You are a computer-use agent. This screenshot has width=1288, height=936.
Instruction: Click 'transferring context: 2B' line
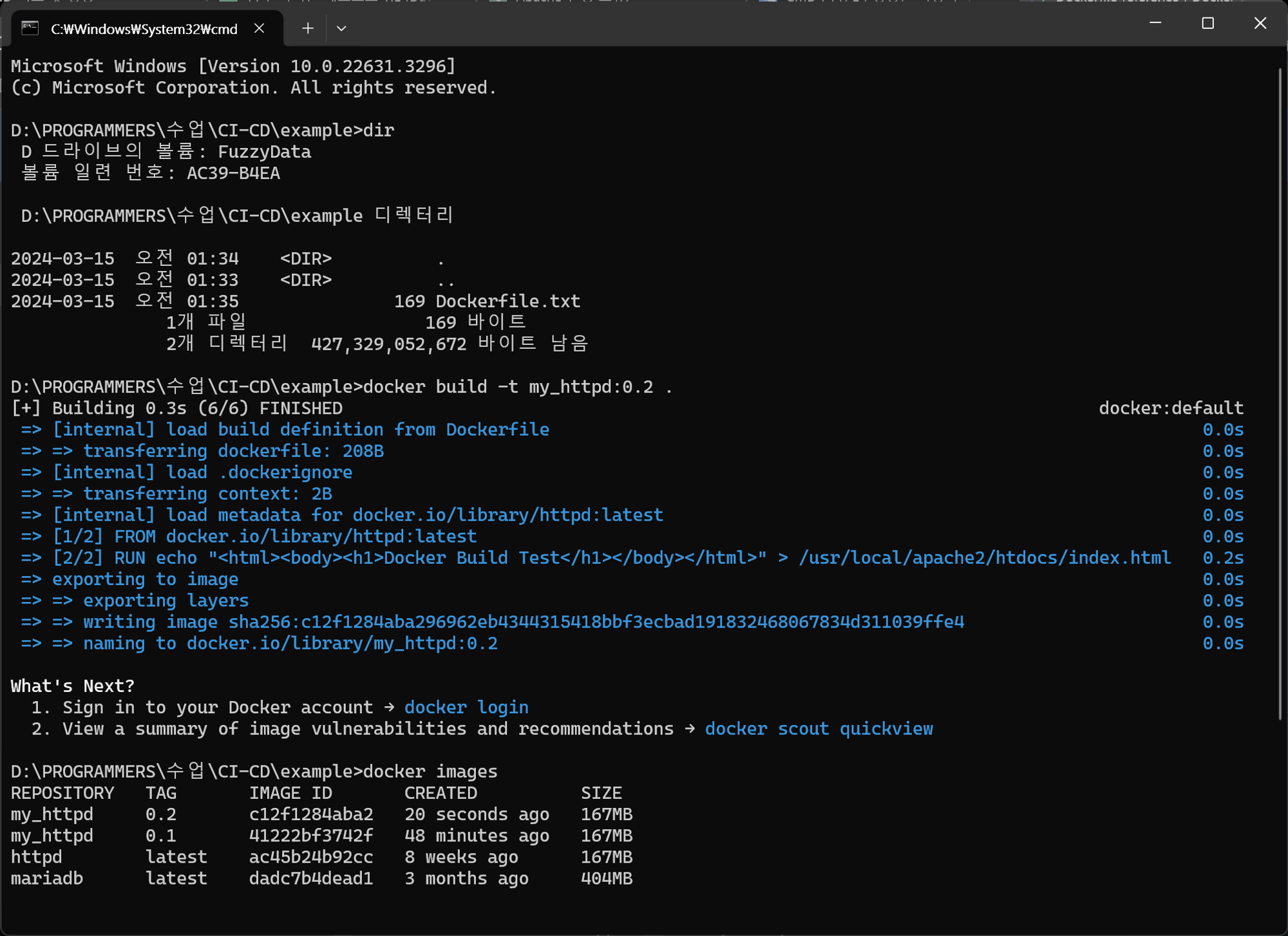(176, 494)
